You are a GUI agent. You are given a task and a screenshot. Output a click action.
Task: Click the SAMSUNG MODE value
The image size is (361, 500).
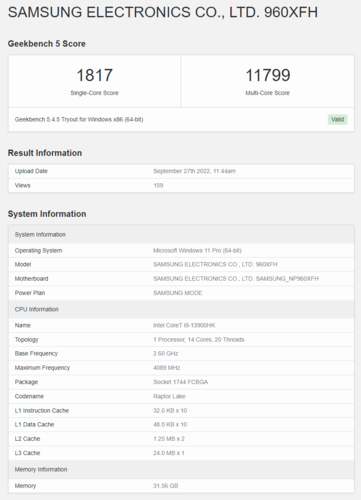click(178, 293)
